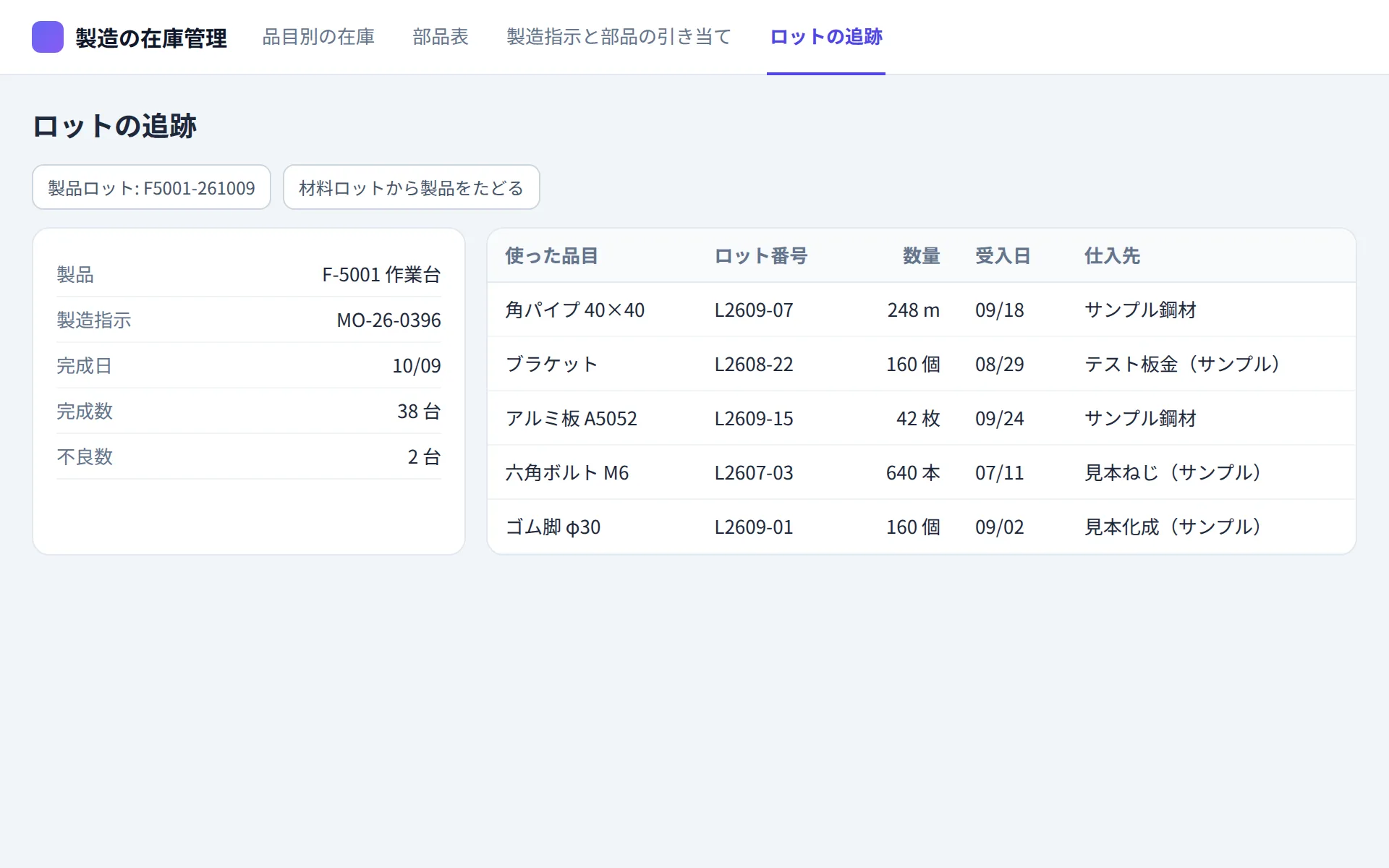This screenshot has height=868, width=1389.
Task: Select the ロットの追跡 tab
Action: click(826, 37)
